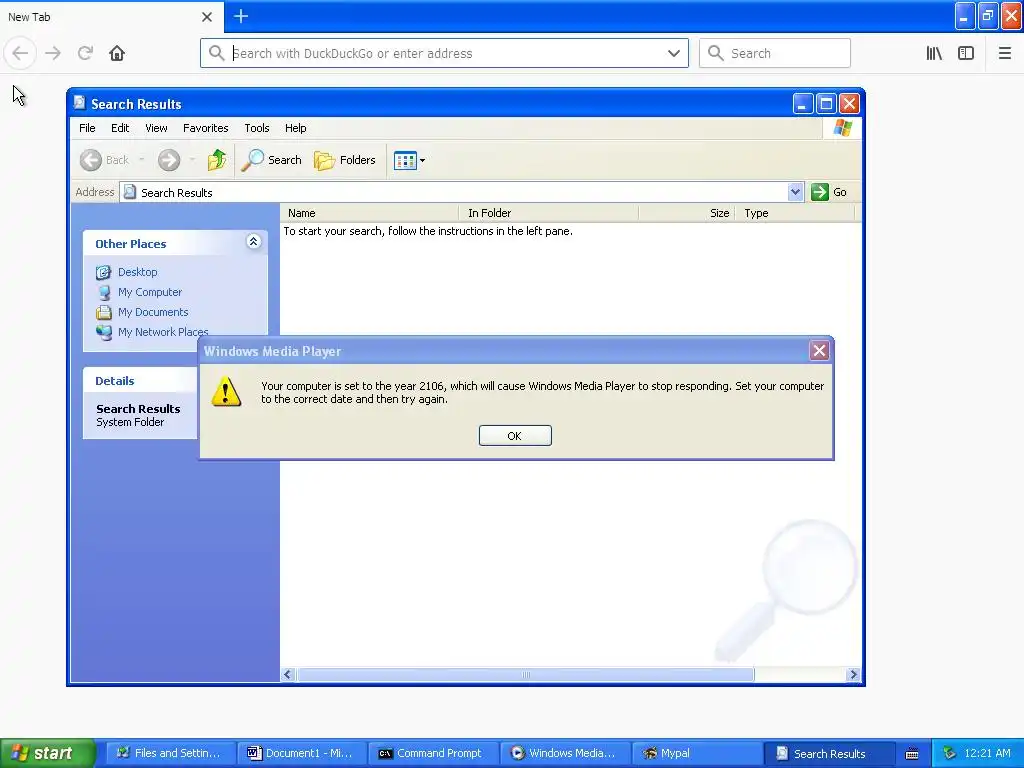The width and height of the screenshot is (1024, 768).
Task: Click the on-screen keyboard taskbar icon
Action: tap(912, 754)
